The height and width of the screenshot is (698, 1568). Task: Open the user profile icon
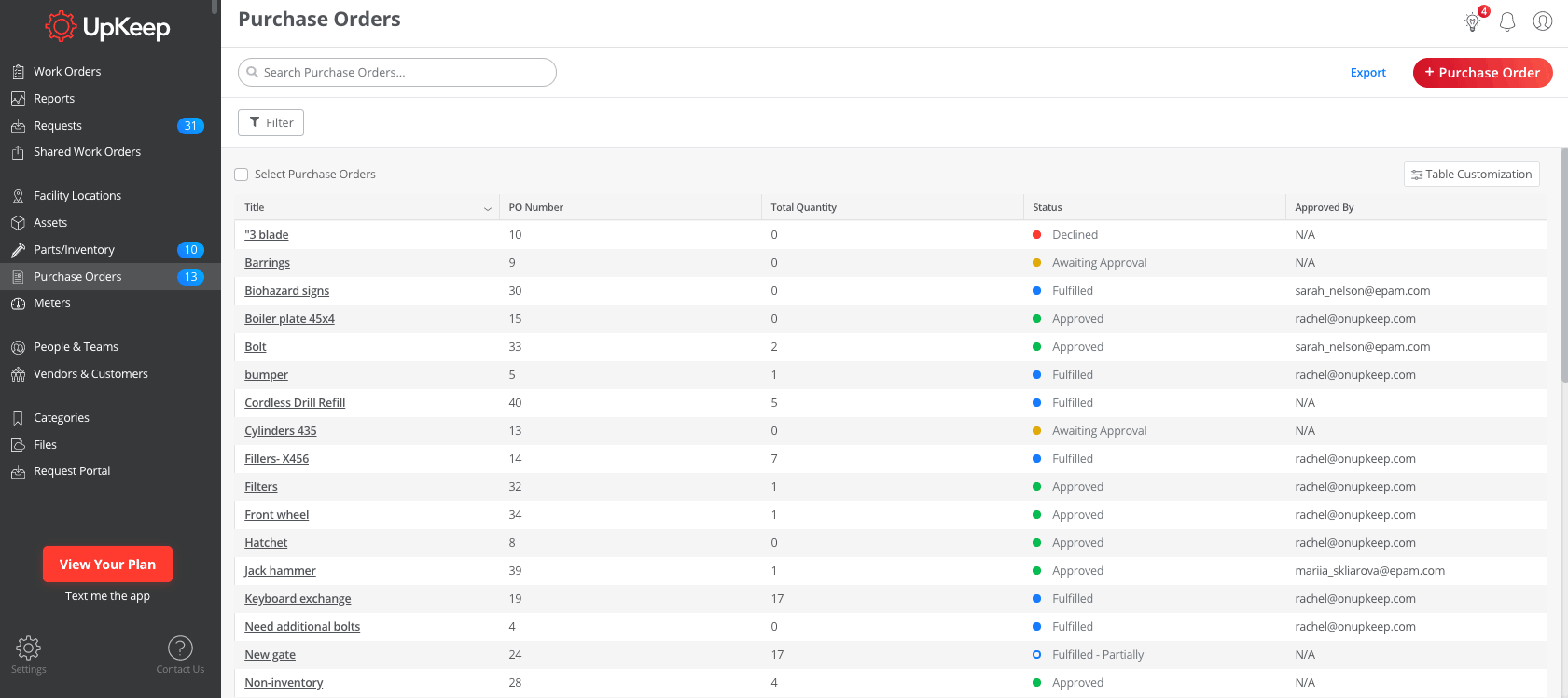click(x=1543, y=21)
